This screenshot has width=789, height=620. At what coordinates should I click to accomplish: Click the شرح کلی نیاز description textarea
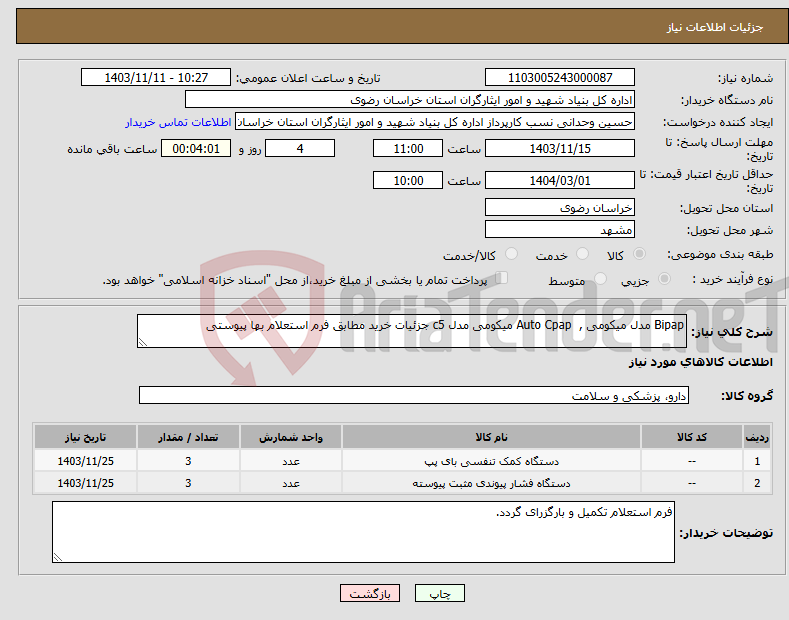(x=412, y=331)
